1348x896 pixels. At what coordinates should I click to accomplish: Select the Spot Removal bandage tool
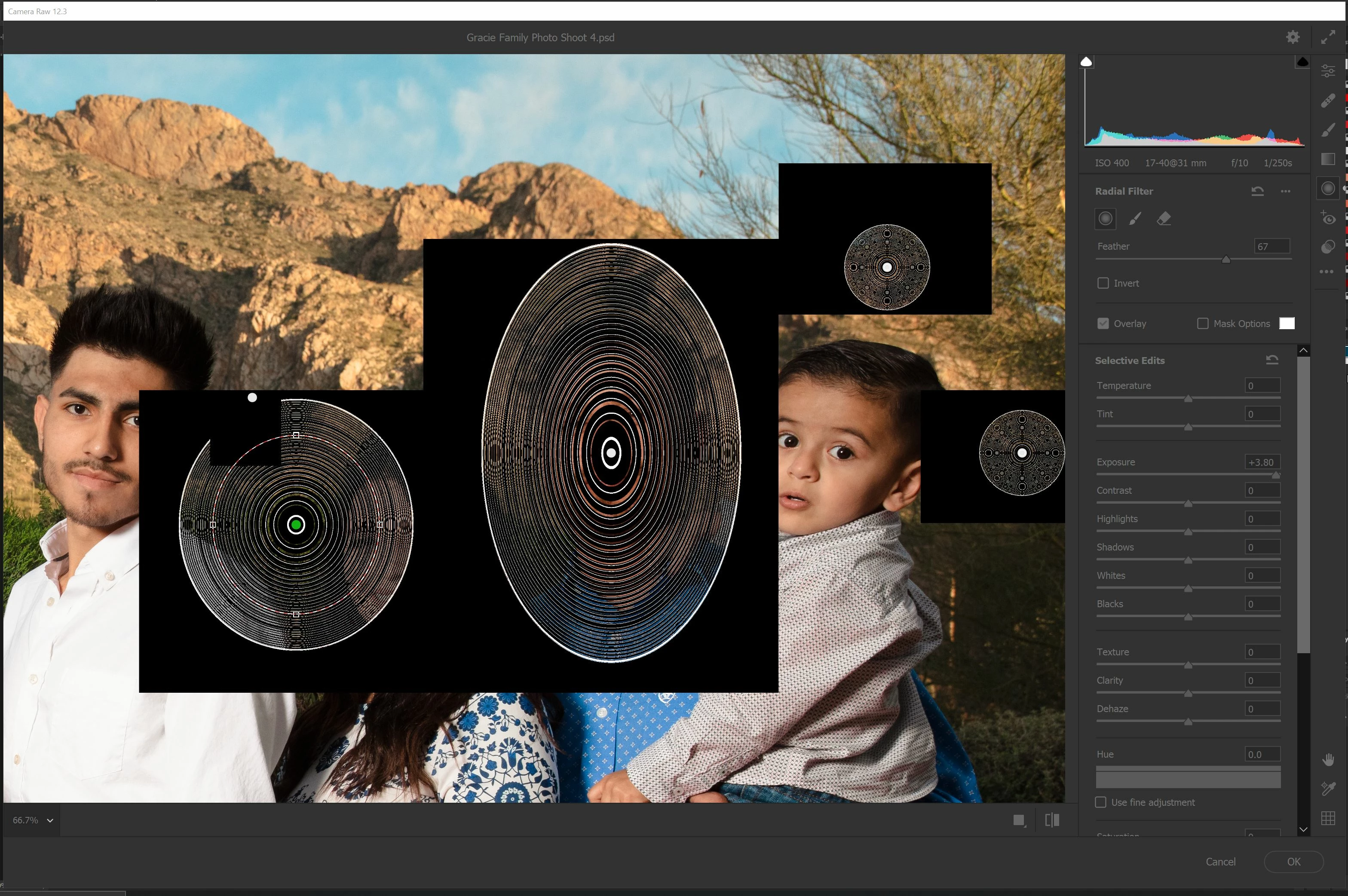point(1328,101)
